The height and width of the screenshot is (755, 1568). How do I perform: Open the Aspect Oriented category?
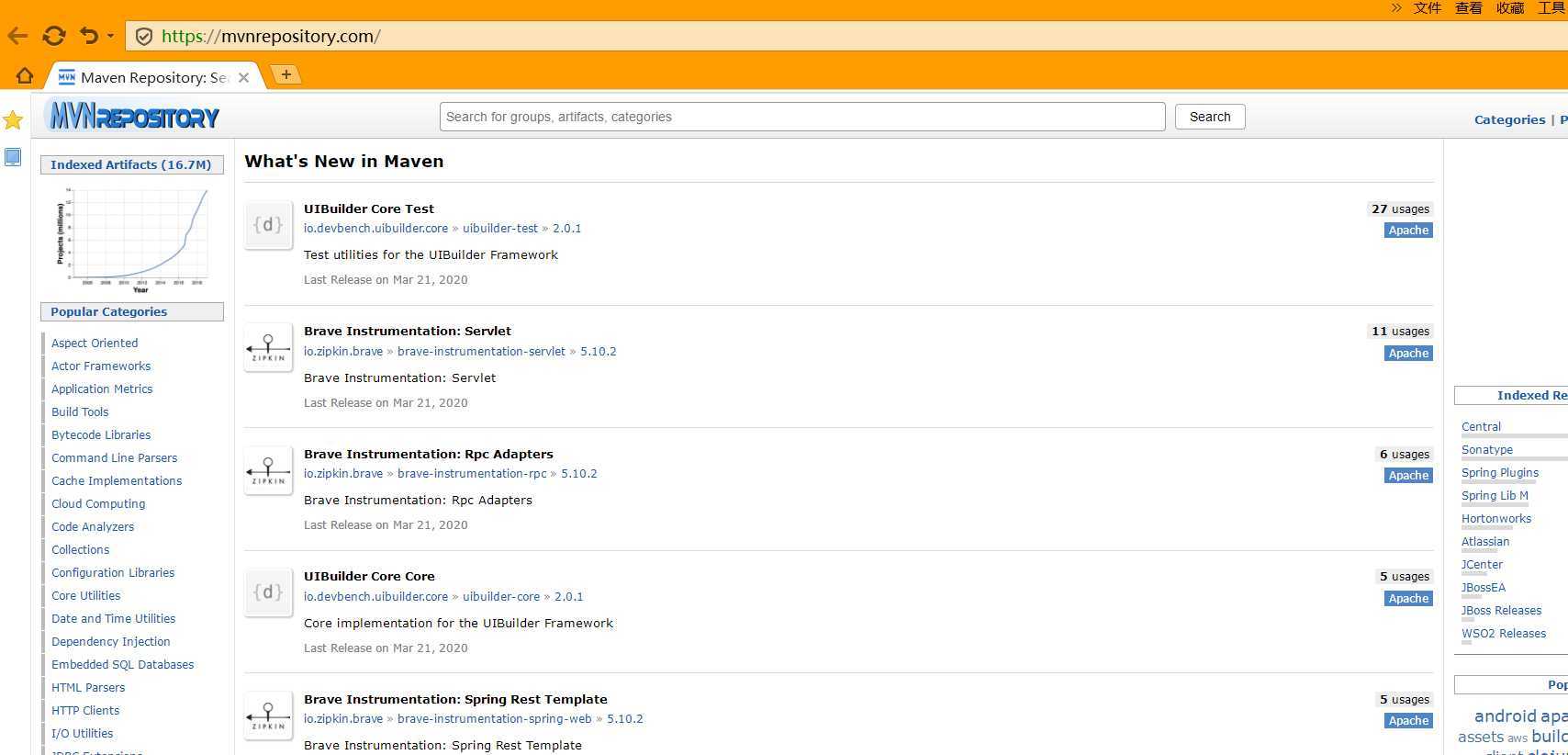click(95, 344)
